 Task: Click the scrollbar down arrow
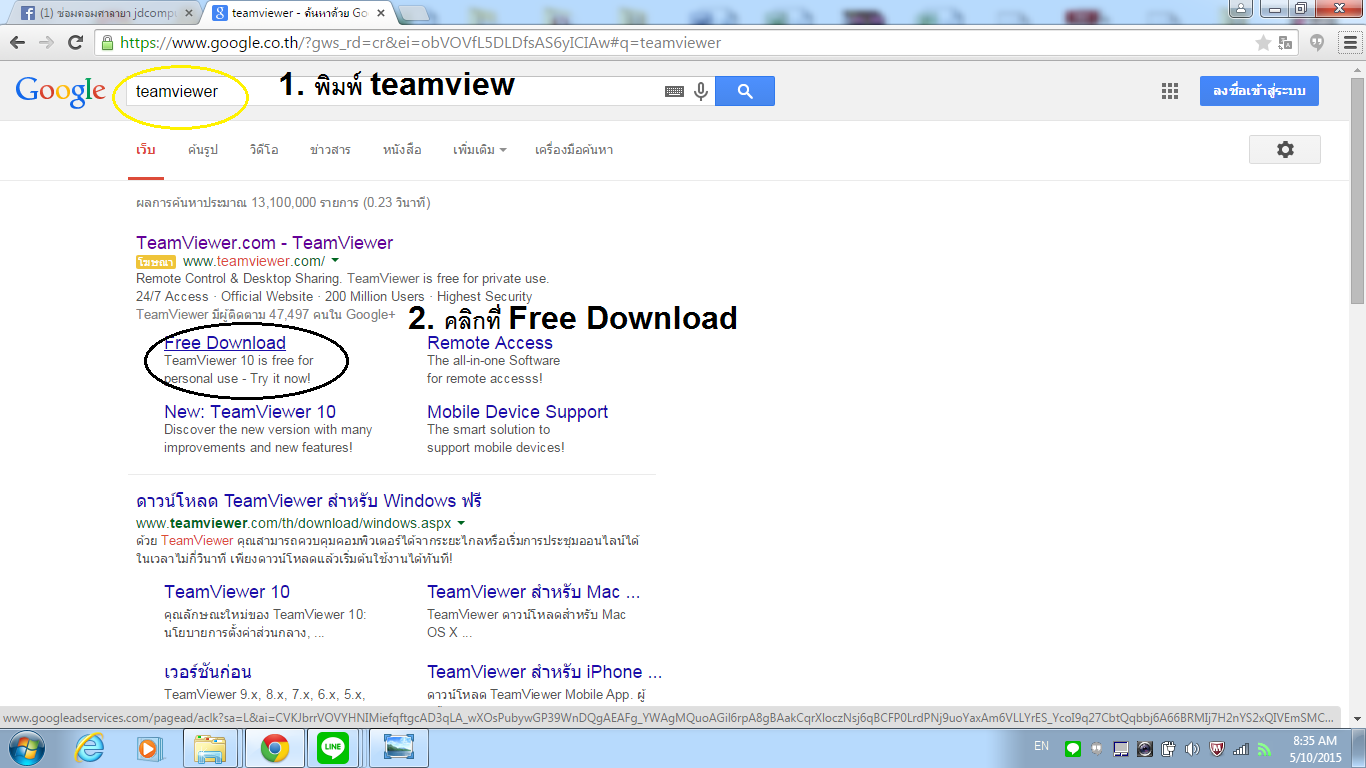click(1357, 719)
